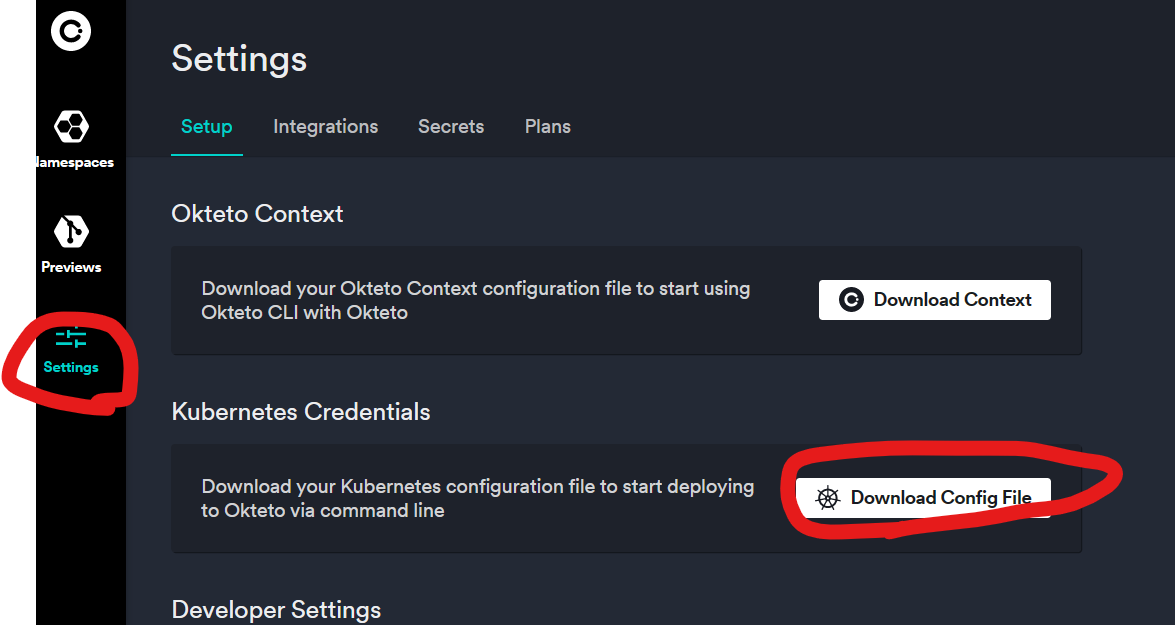Click the Kubernetes Credentials section heading
1175x625 pixels.
[x=301, y=412]
